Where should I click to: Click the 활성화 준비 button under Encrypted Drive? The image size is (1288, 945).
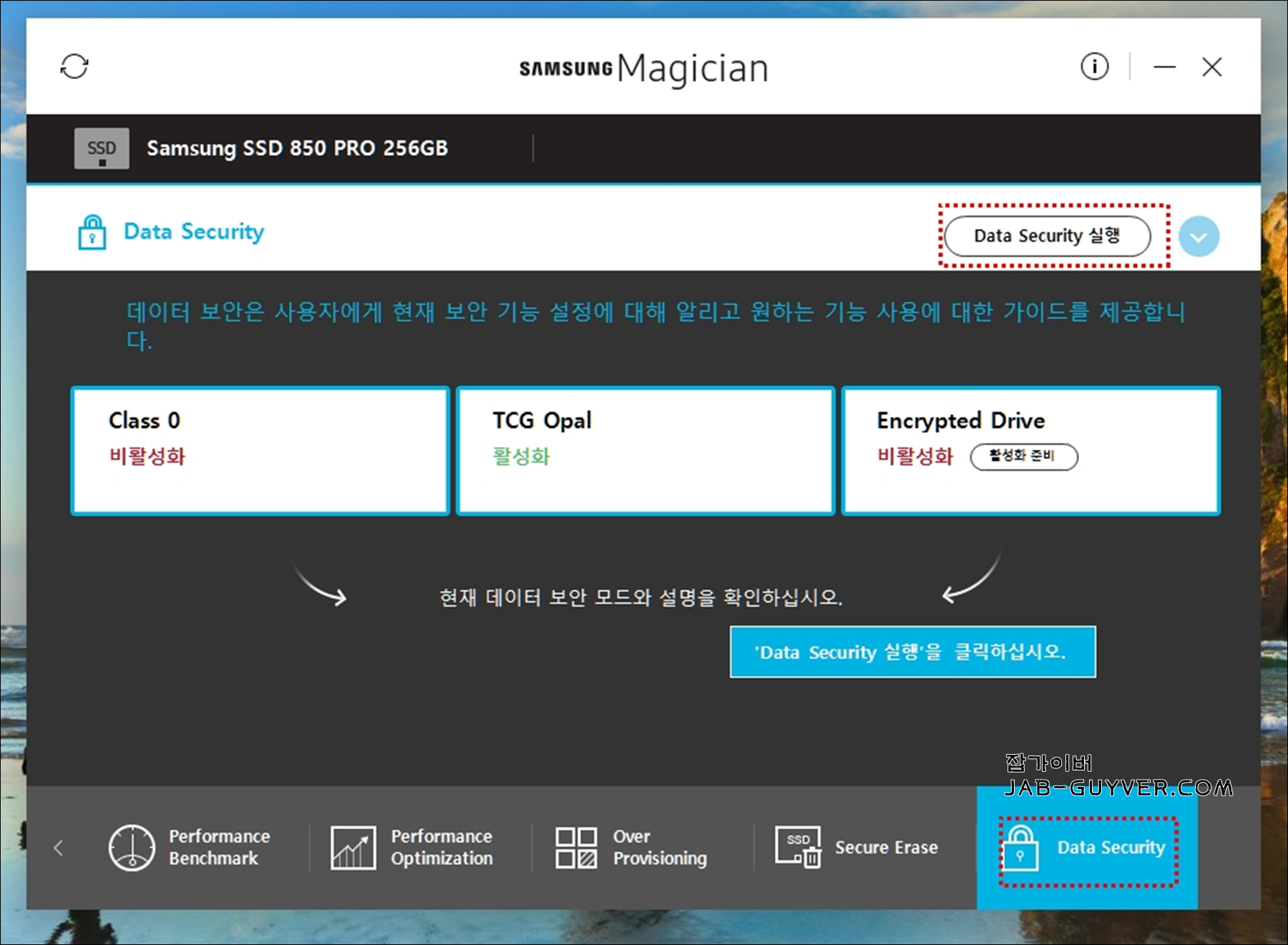[1024, 456]
